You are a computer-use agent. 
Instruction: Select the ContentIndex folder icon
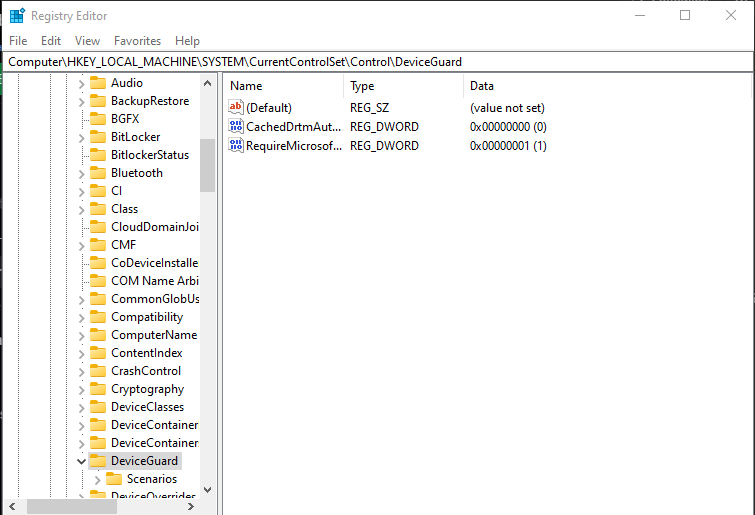[x=98, y=353]
